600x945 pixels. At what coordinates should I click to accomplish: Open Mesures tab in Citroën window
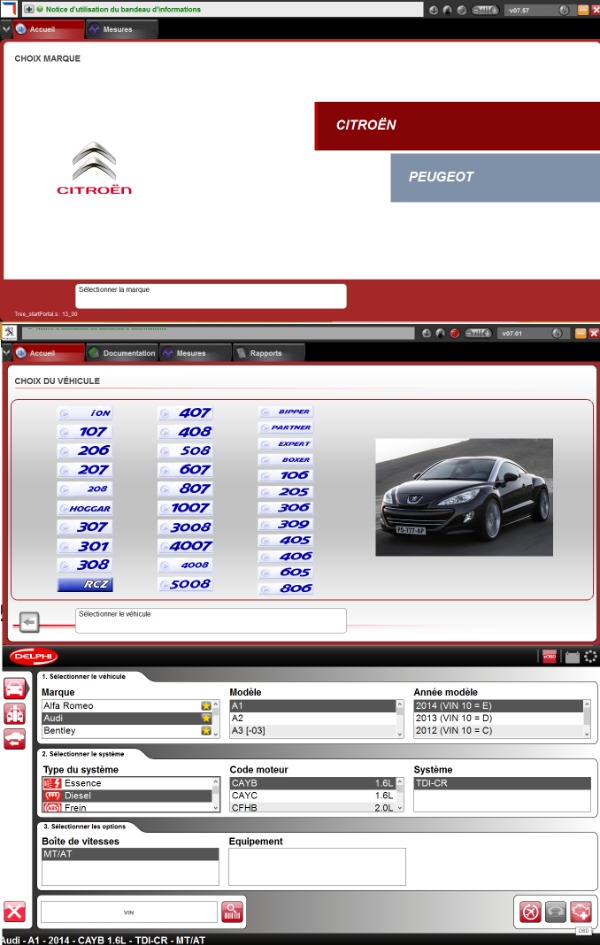pos(121,29)
